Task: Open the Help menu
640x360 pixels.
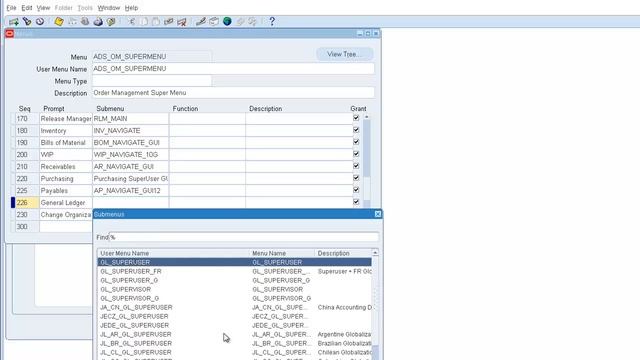Action: 131,8
